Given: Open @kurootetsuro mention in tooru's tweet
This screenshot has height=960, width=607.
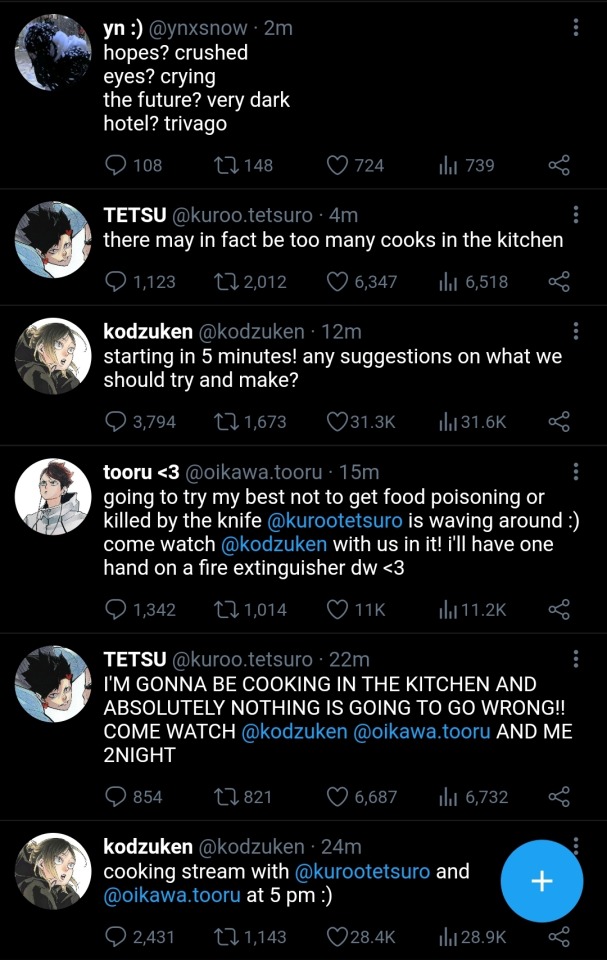Looking at the screenshot, I should pyautogui.click(x=338, y=520).
